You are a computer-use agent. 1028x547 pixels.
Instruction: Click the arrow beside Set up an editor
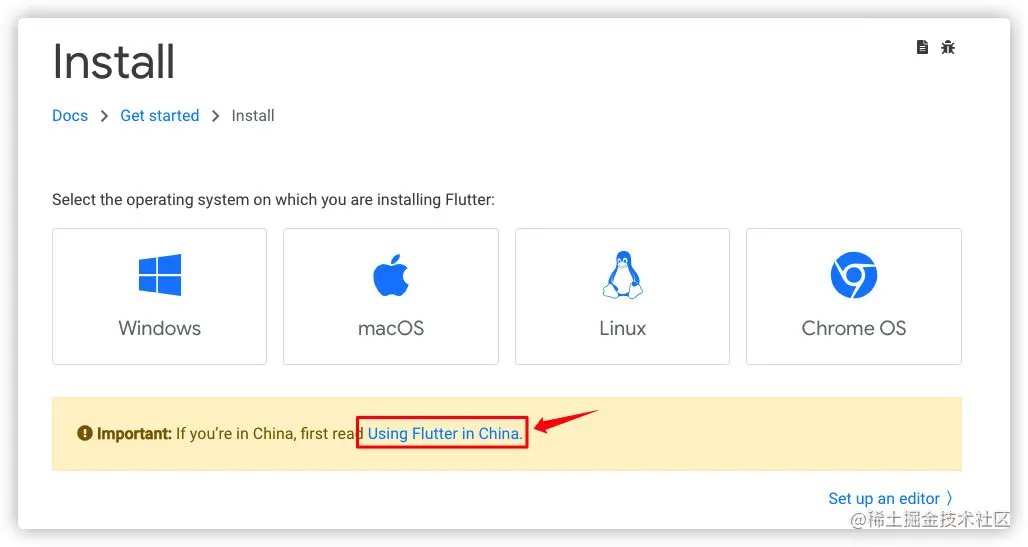pos(949,498)
